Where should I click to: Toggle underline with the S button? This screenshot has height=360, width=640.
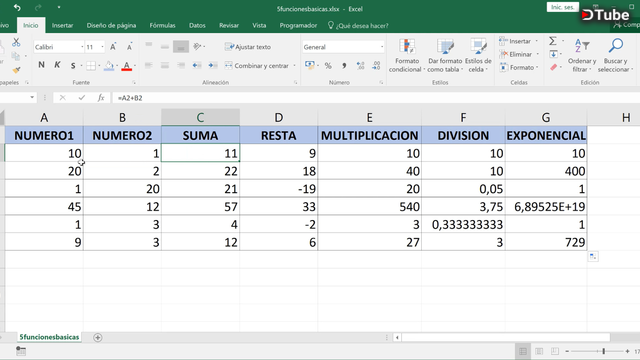[x=73, y=65]
